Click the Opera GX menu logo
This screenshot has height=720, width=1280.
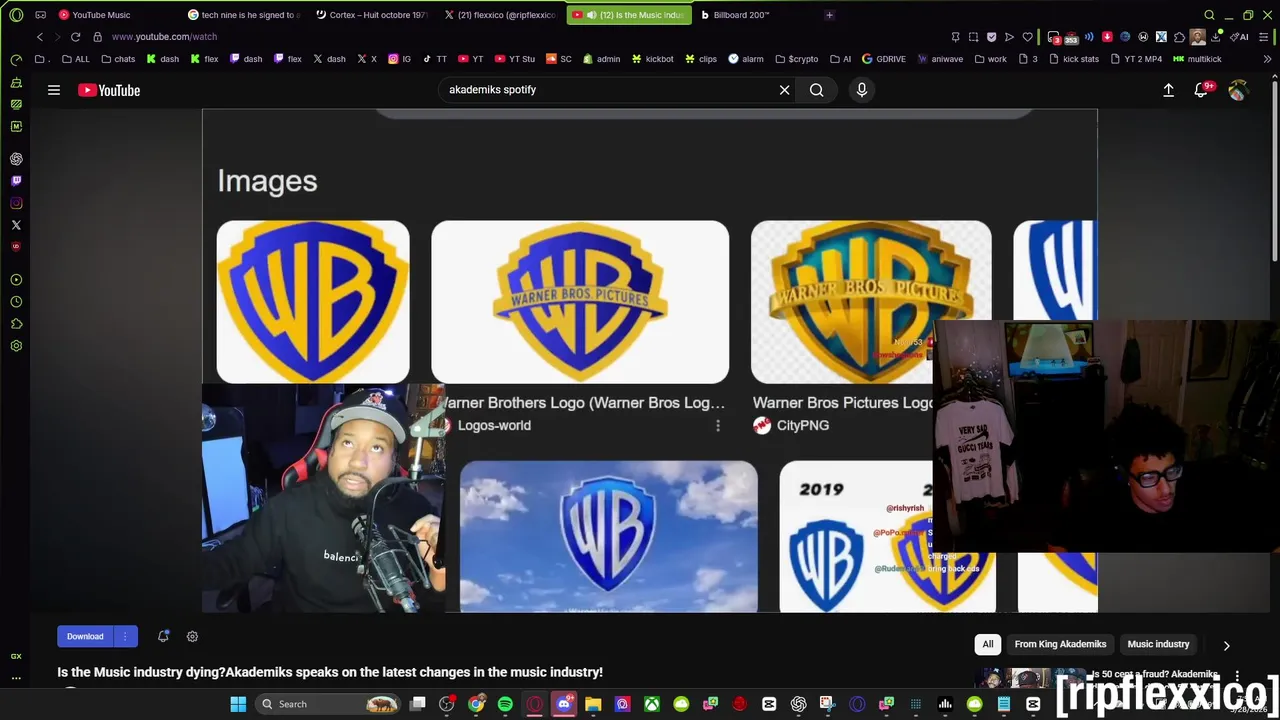click(16, 15)
